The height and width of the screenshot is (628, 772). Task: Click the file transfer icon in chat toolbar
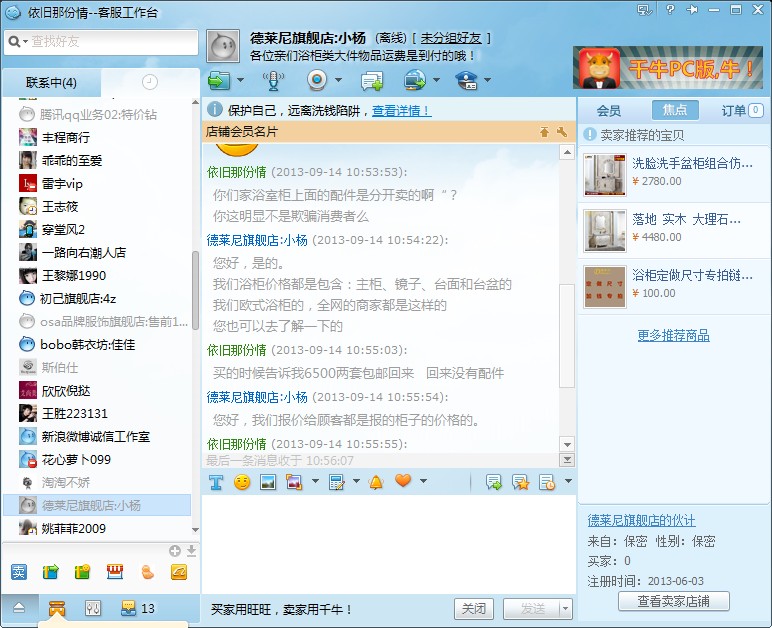[x=219, y=80]
